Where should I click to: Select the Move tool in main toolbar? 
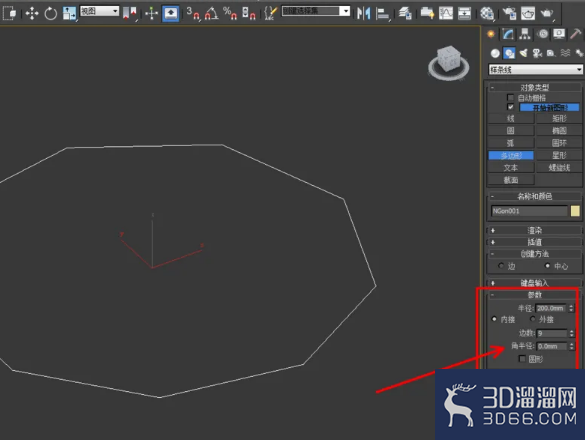click(x=32, y=13)
